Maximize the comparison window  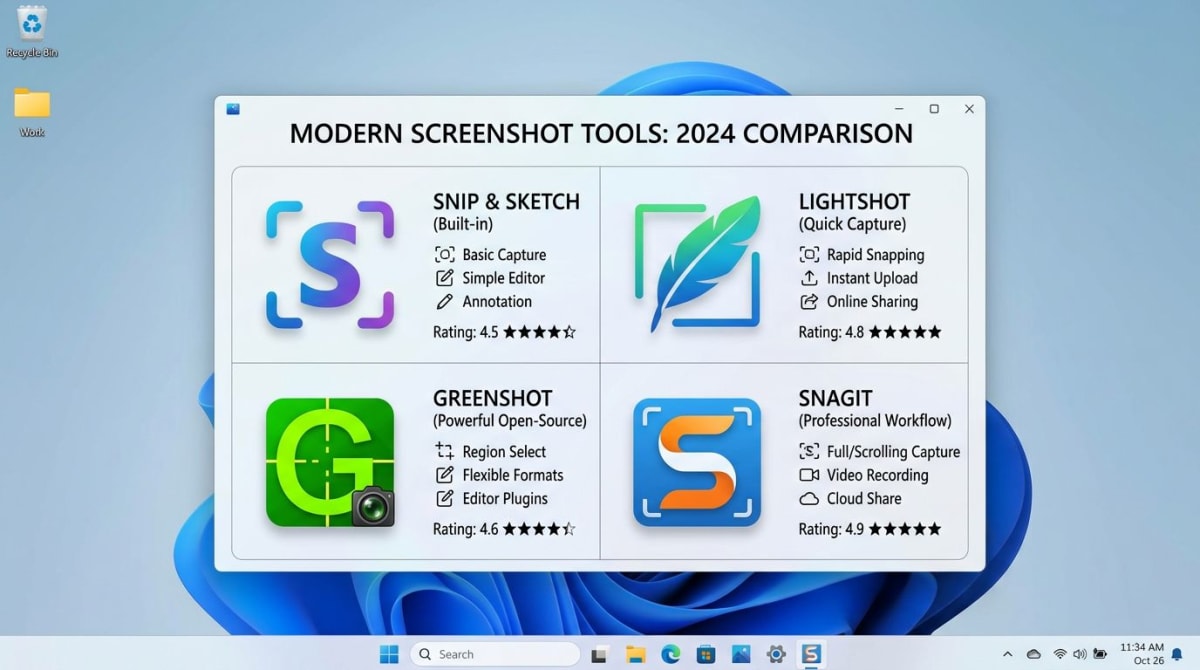(934, 109)
